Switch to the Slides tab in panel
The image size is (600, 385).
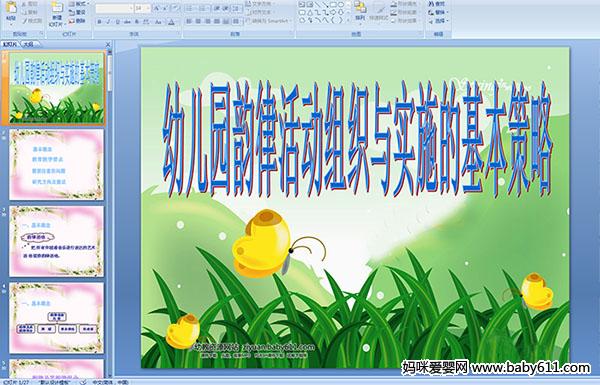tap(10, 44)
